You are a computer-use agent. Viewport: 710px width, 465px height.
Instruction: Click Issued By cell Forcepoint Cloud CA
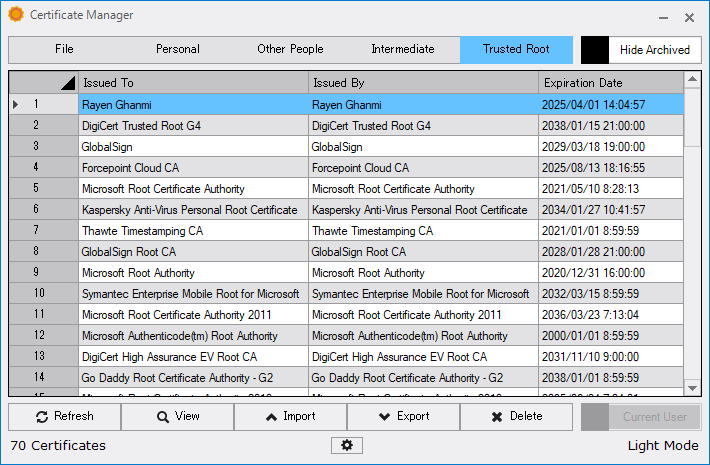(423, 168)
